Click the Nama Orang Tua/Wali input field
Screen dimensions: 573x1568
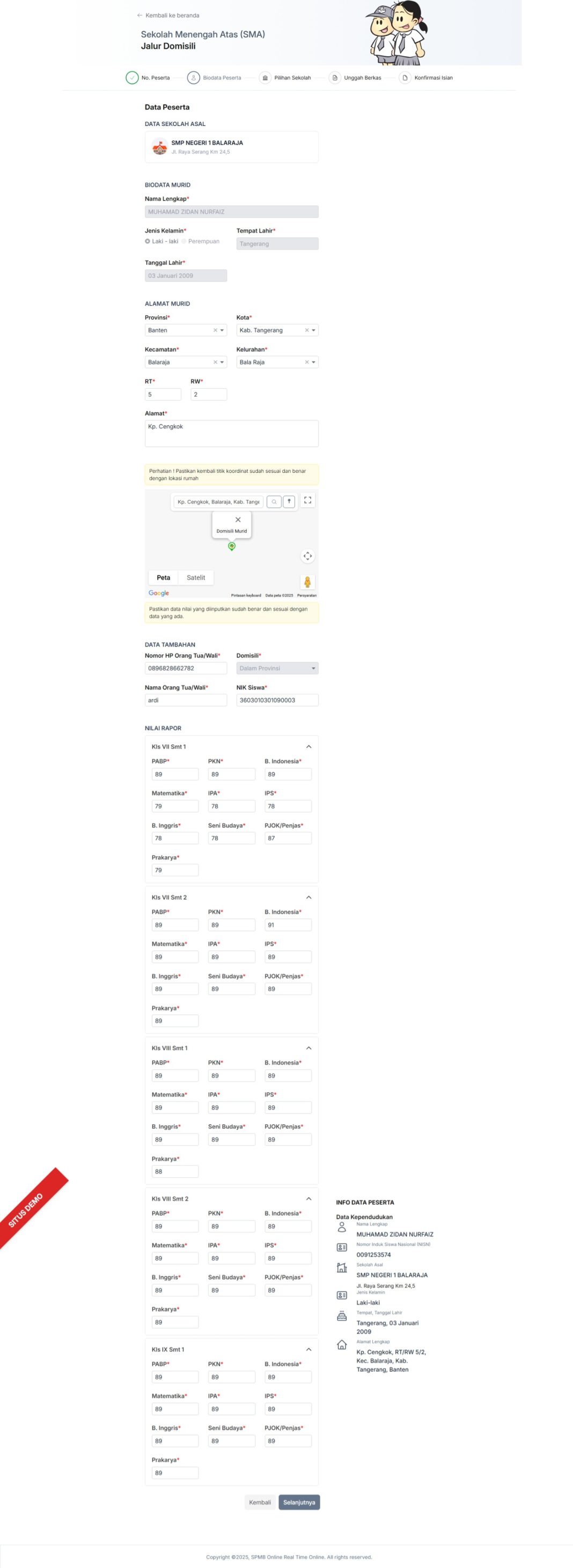click(186, 701)
